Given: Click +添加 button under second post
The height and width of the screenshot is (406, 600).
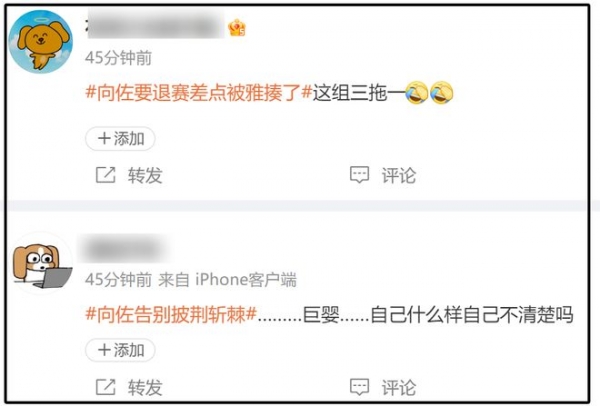Looking at the screenshot, I should point(120,350).
